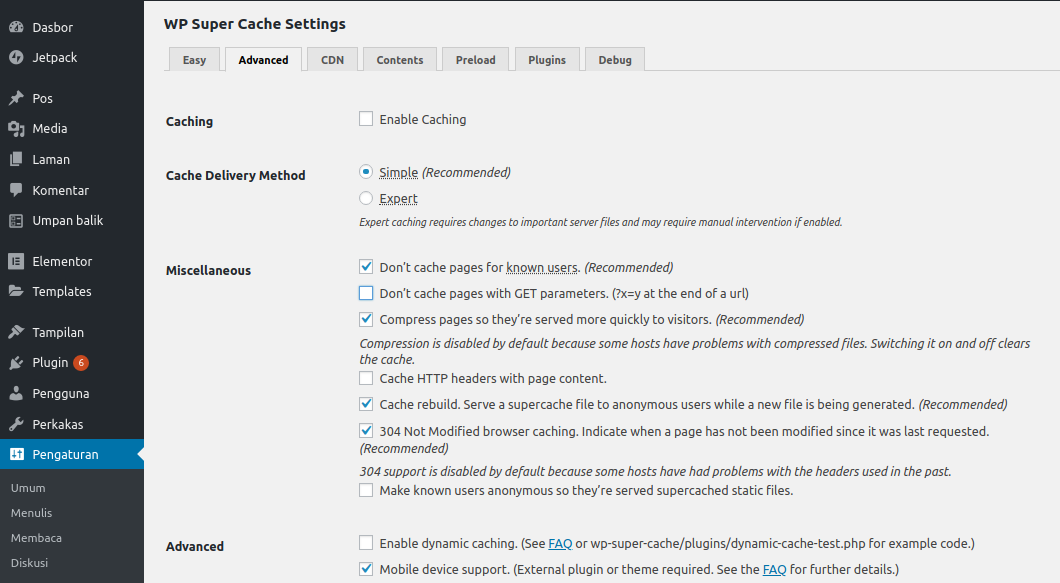Viewport: 1060px width, 583px height.
Task: Uncheck the Mobile device support checkbox
Action: (x=366, y=569)
